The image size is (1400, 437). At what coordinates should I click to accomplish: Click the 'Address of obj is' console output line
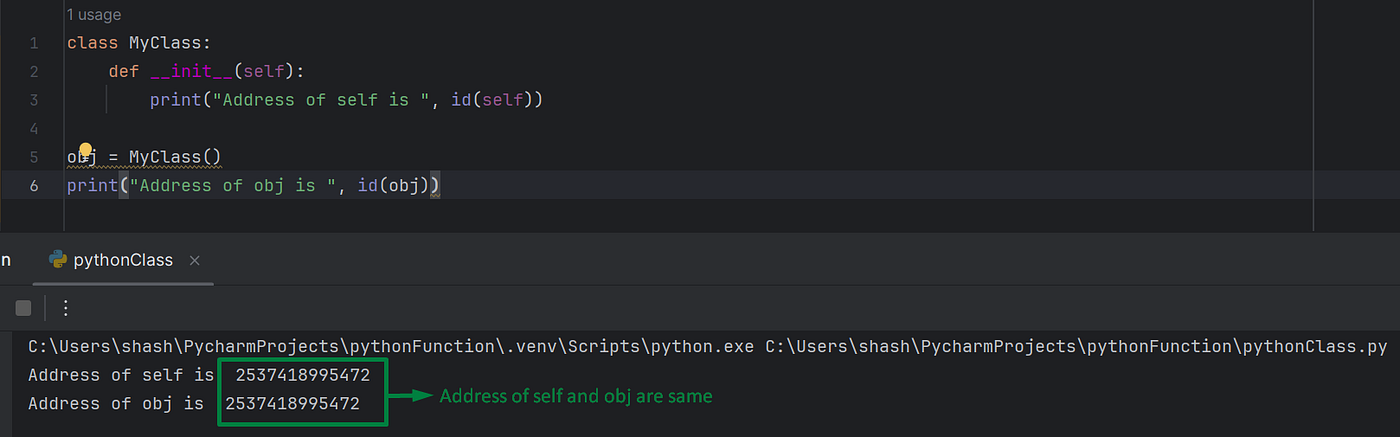(x=194, y=404)
